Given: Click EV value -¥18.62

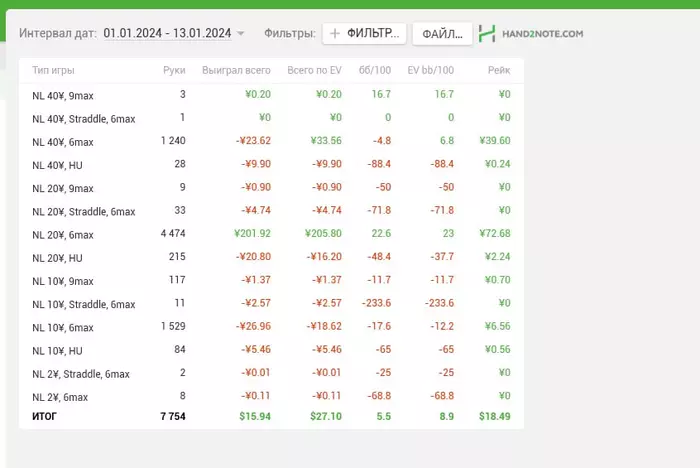Looking at the screenshot, I should point(324,326).
